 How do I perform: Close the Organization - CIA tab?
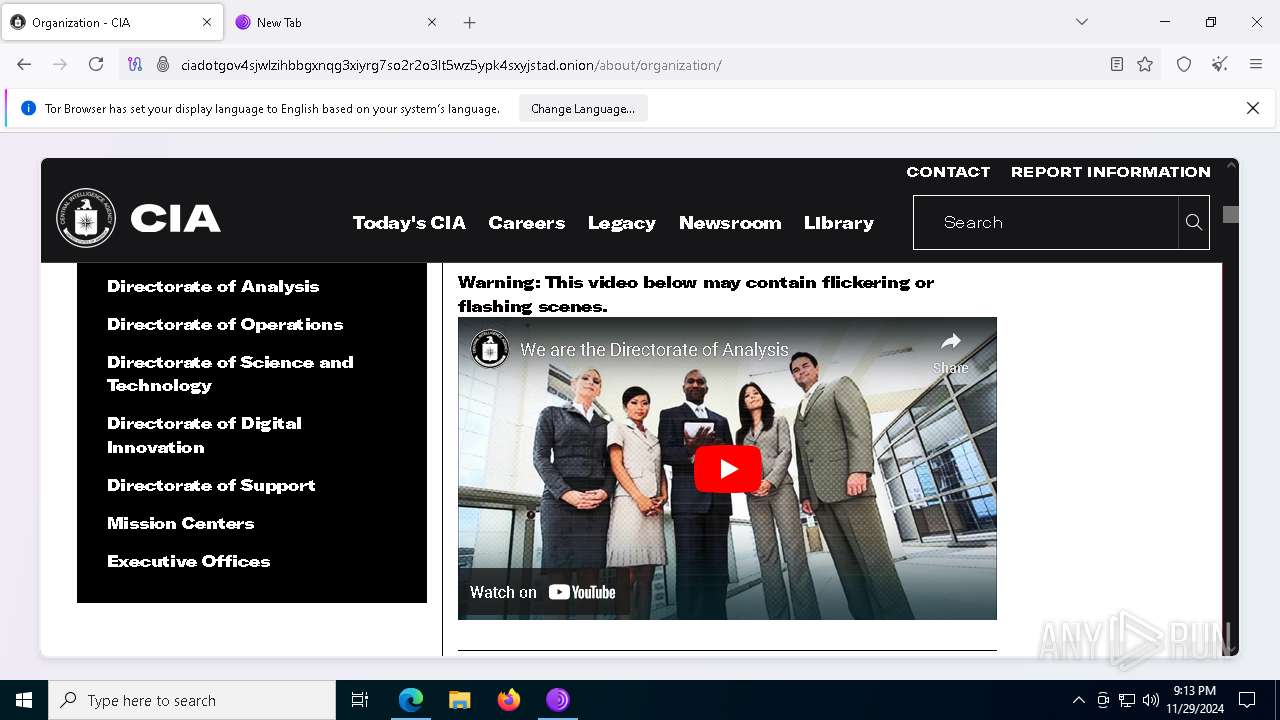pos(207,22)
